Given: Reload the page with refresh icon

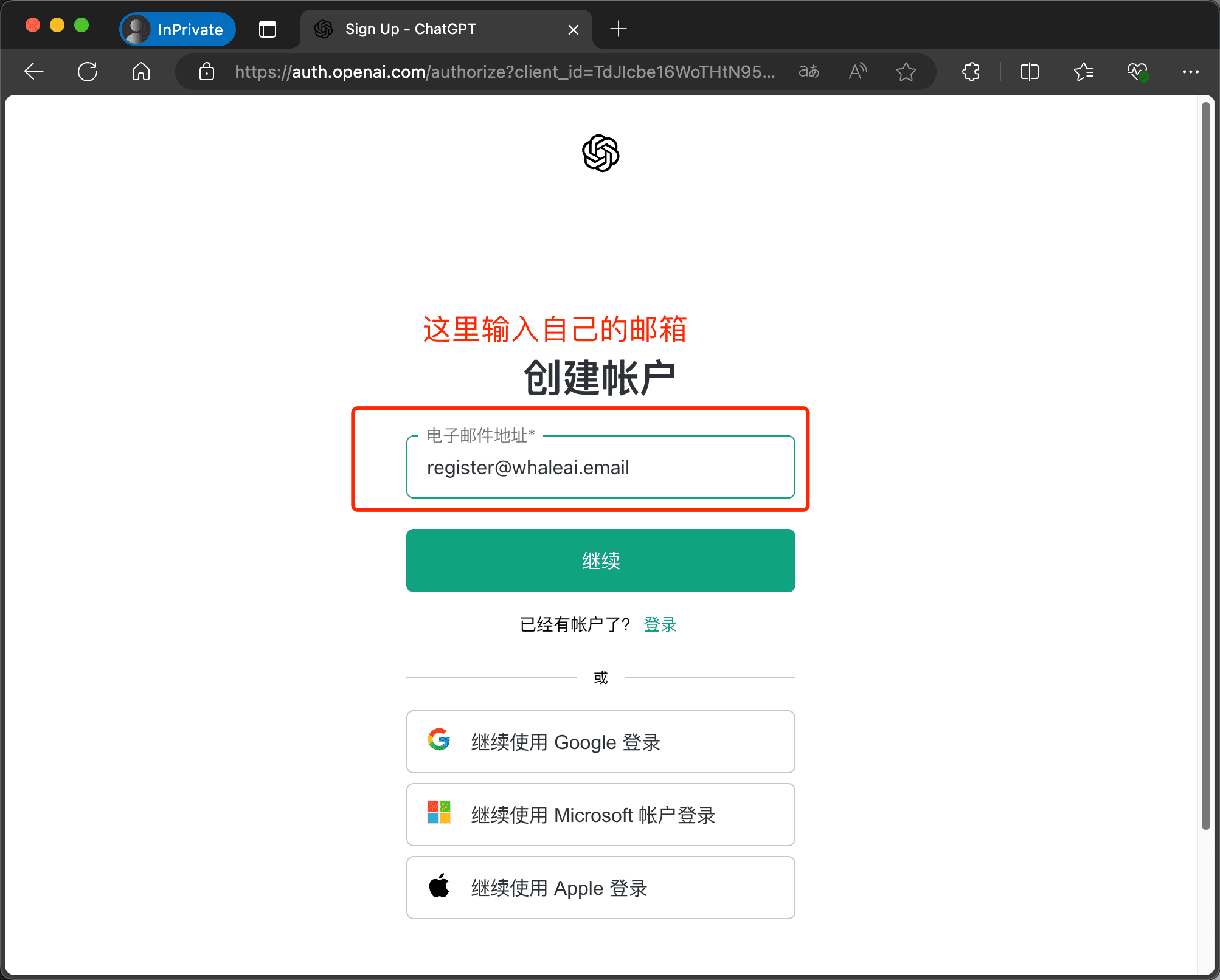Looking at the screenshot, I should coord(88,72).
